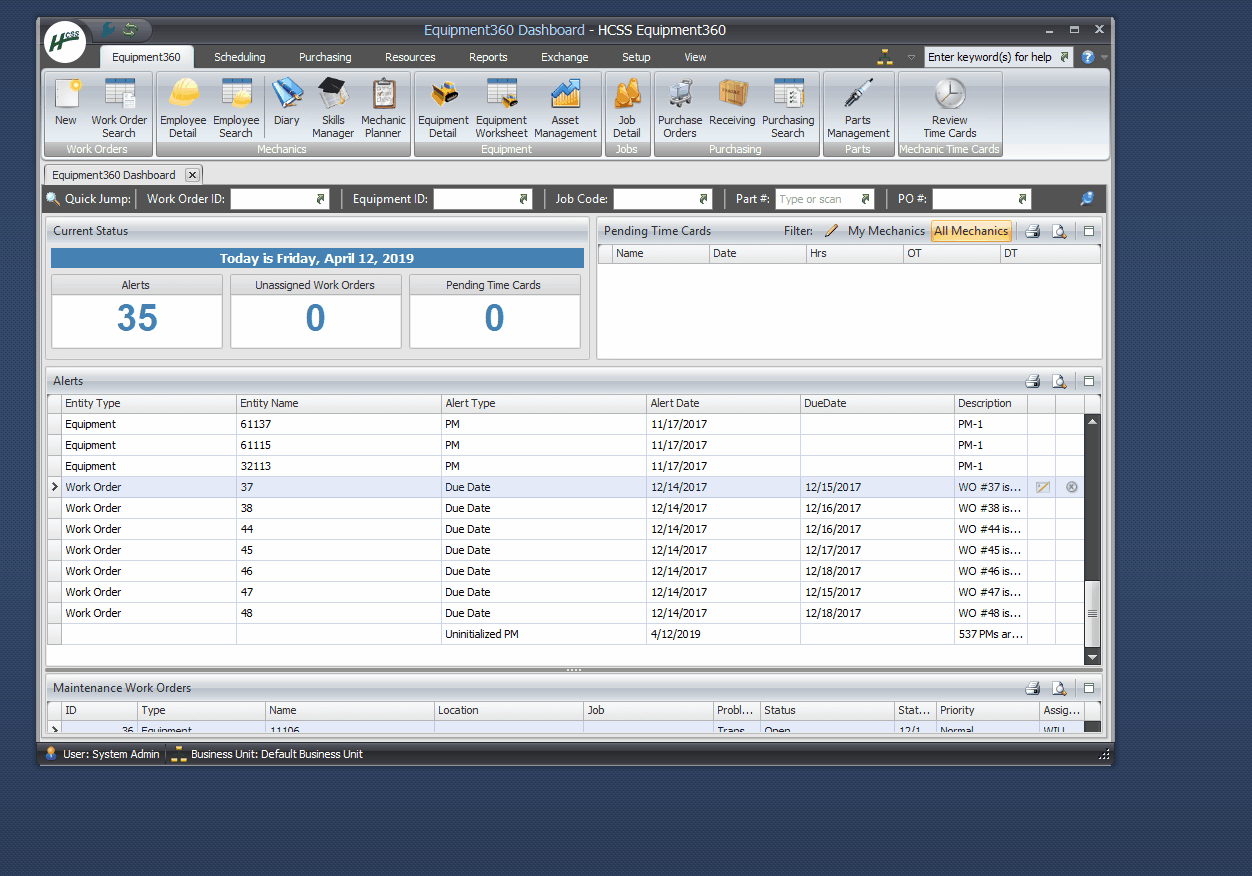Sort alerts by the Entity Type column
This screenshot has width=1252, height=876.
[149, 404]
